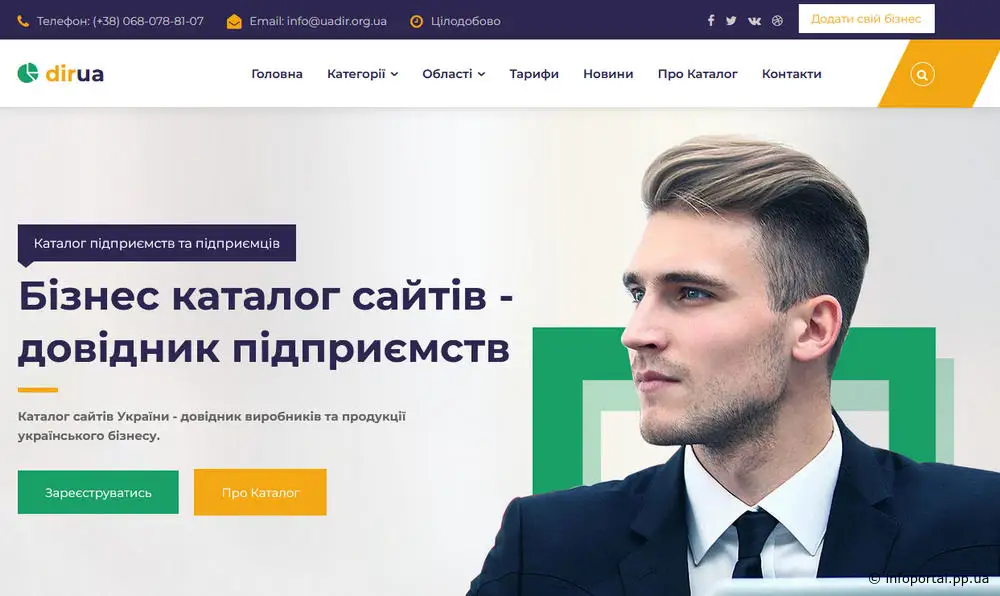1000x596 pixels.
Task: Click the Додати свій бізнес button
Action: tap(866, 18)
